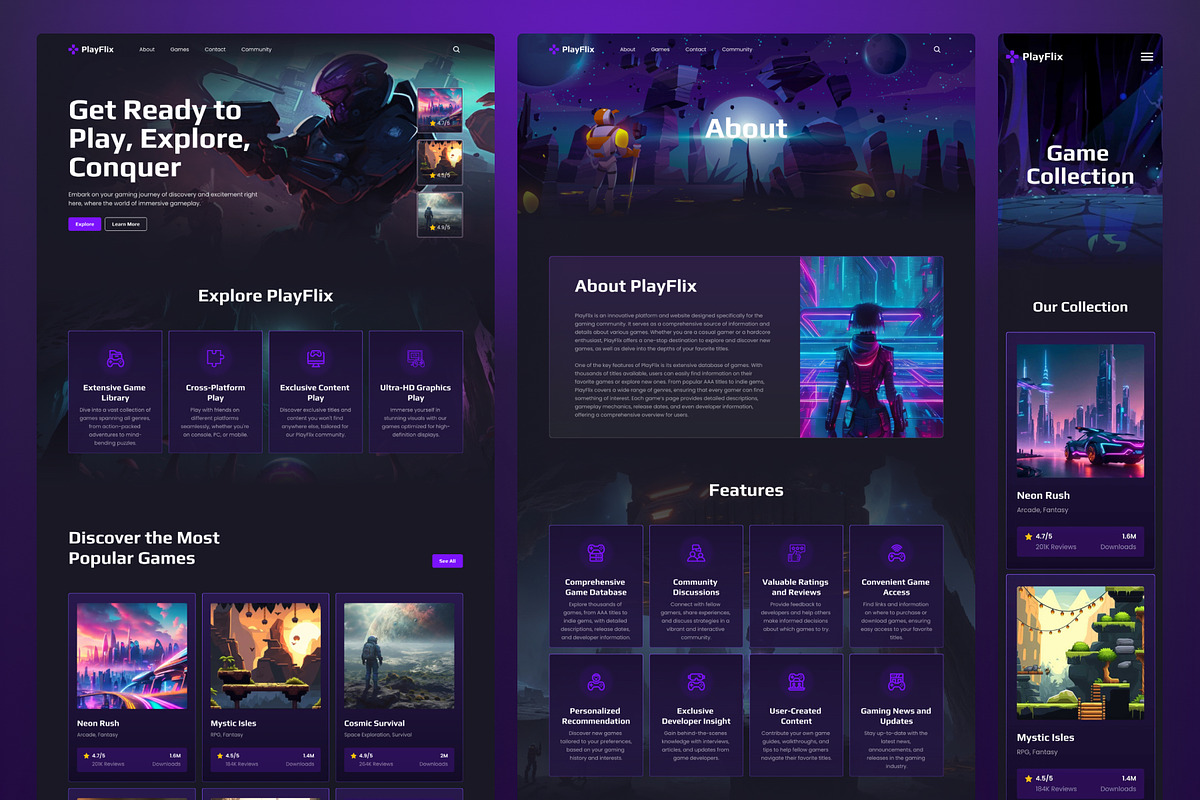This screenshot has height=800, width=1200.
Task: Click the Mystic Isles title in mobile view
Action: (1046, 738)
